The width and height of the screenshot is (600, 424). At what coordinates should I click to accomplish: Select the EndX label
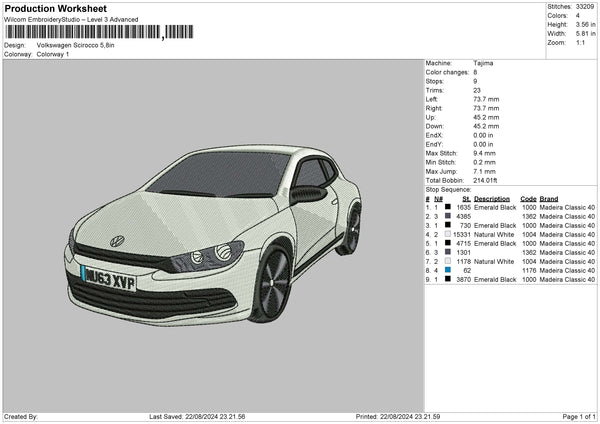tap(434, 135)
